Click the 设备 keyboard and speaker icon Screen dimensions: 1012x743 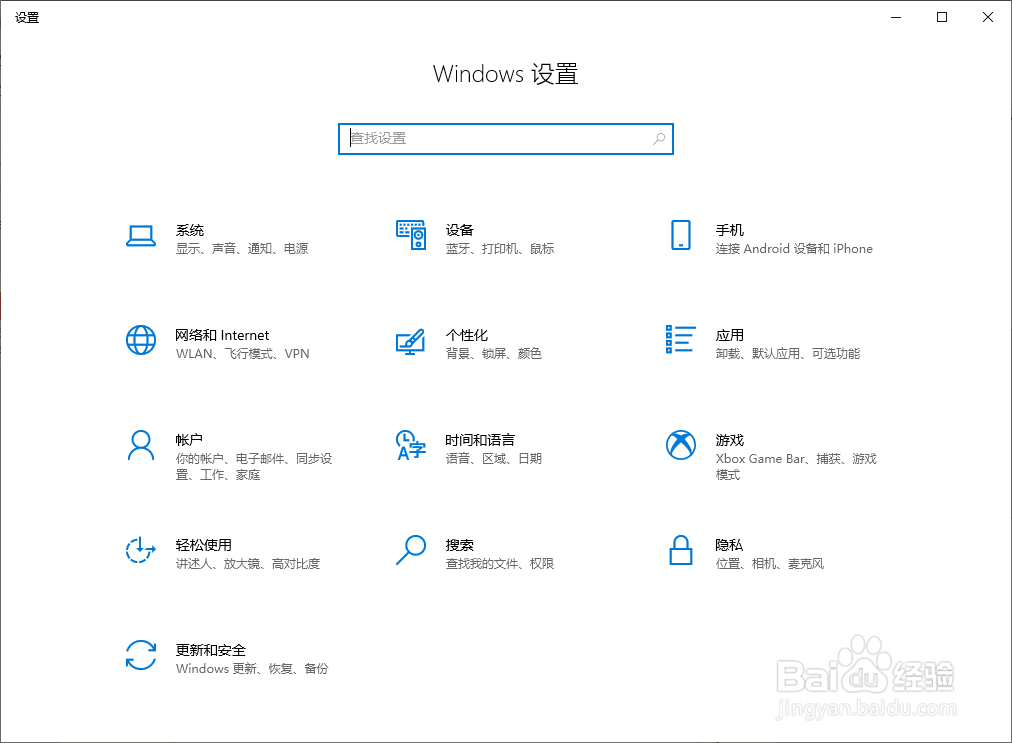pyautogui.click(x=410, y=235)
